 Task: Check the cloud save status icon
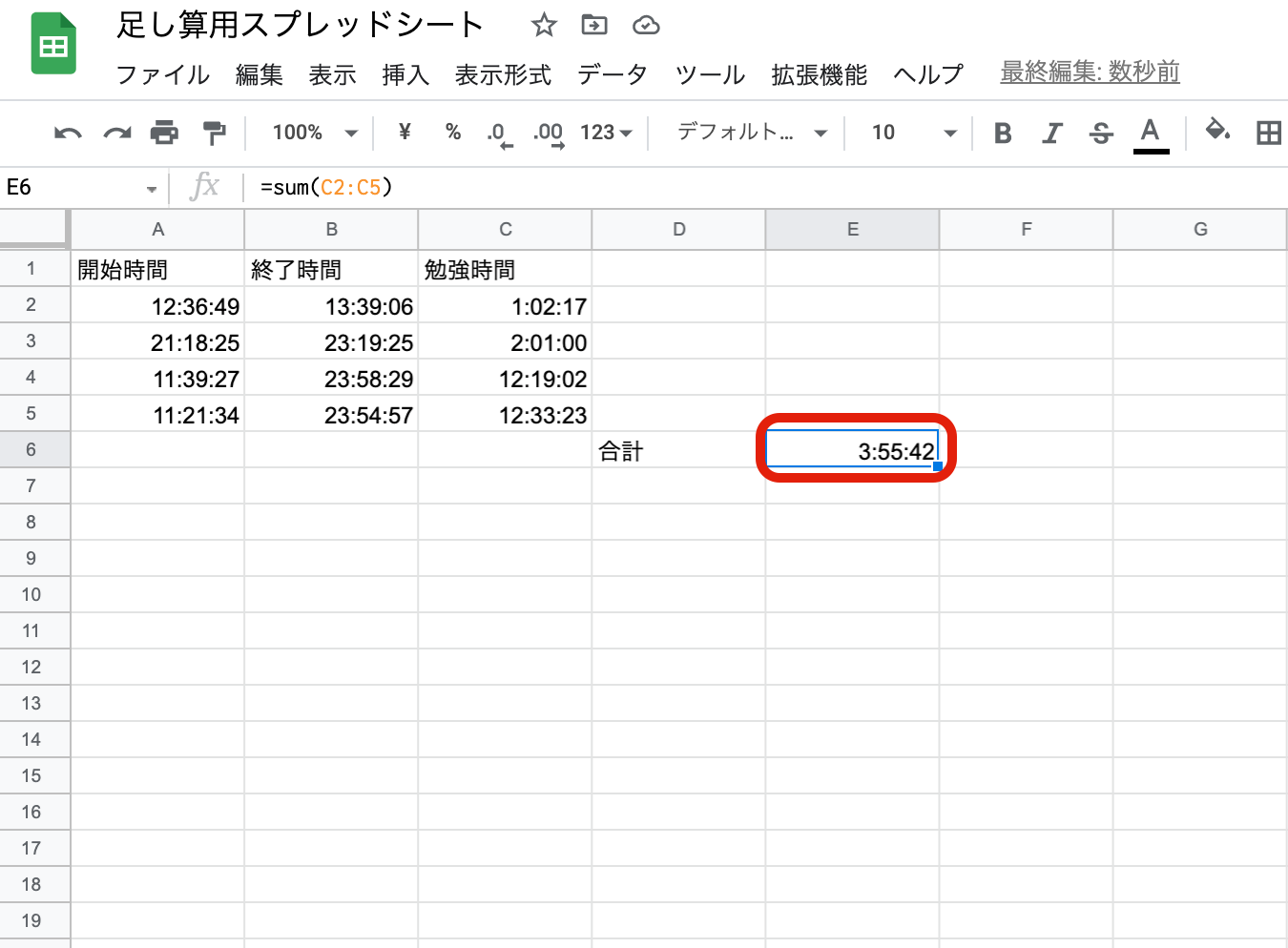pos(646,25)
